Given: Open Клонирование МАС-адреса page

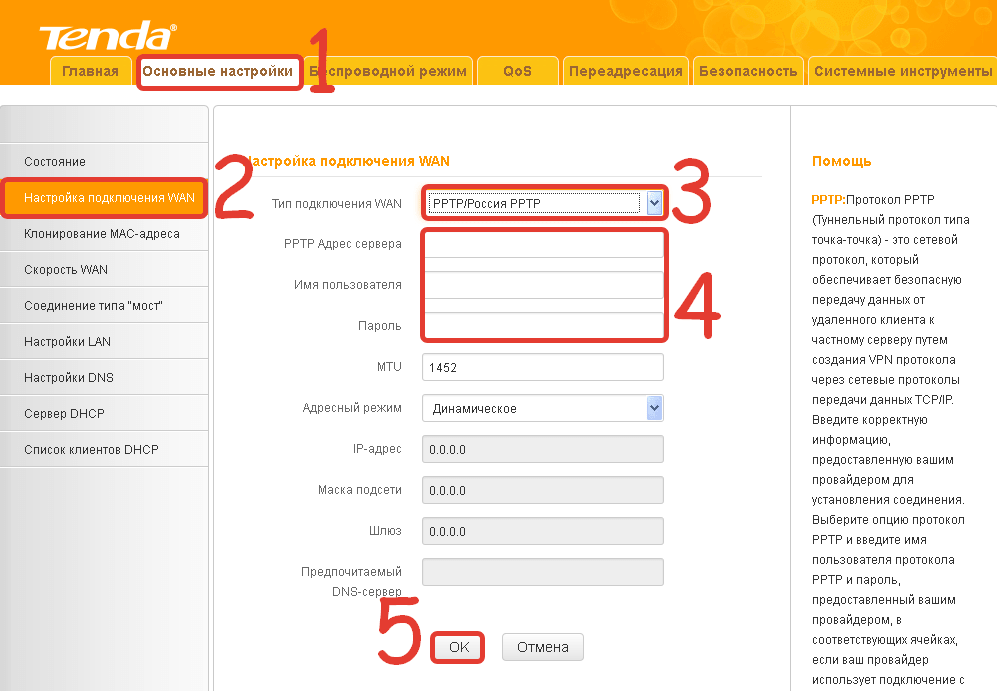Looking at the screenshot, I should point(102,233).
